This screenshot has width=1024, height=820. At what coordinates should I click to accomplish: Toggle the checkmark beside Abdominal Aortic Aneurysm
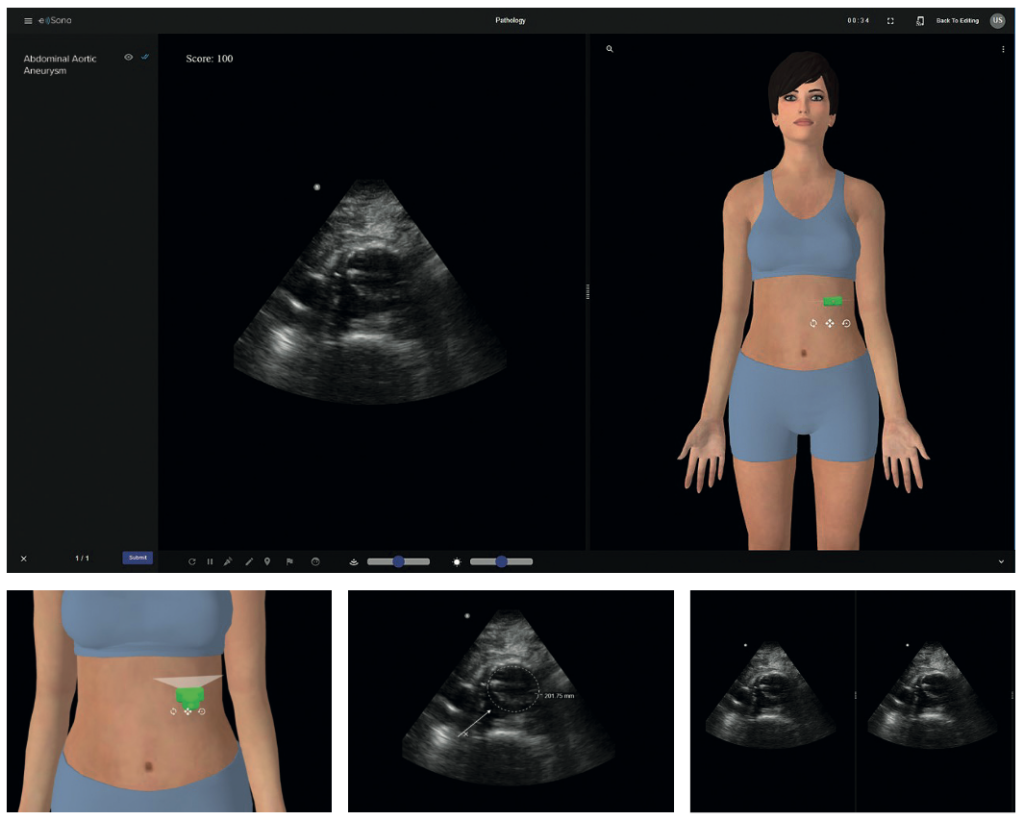pyautogui.click(x=144, y=57)
